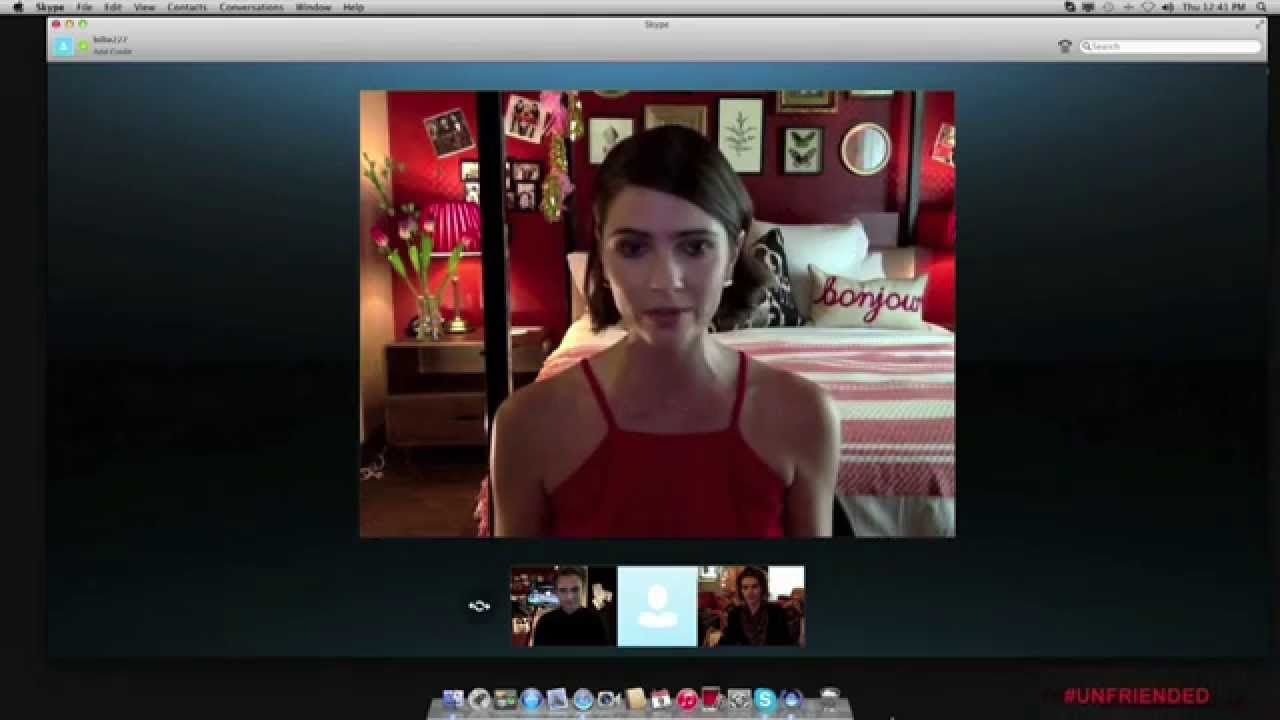Open the View menu

[145, 7]
